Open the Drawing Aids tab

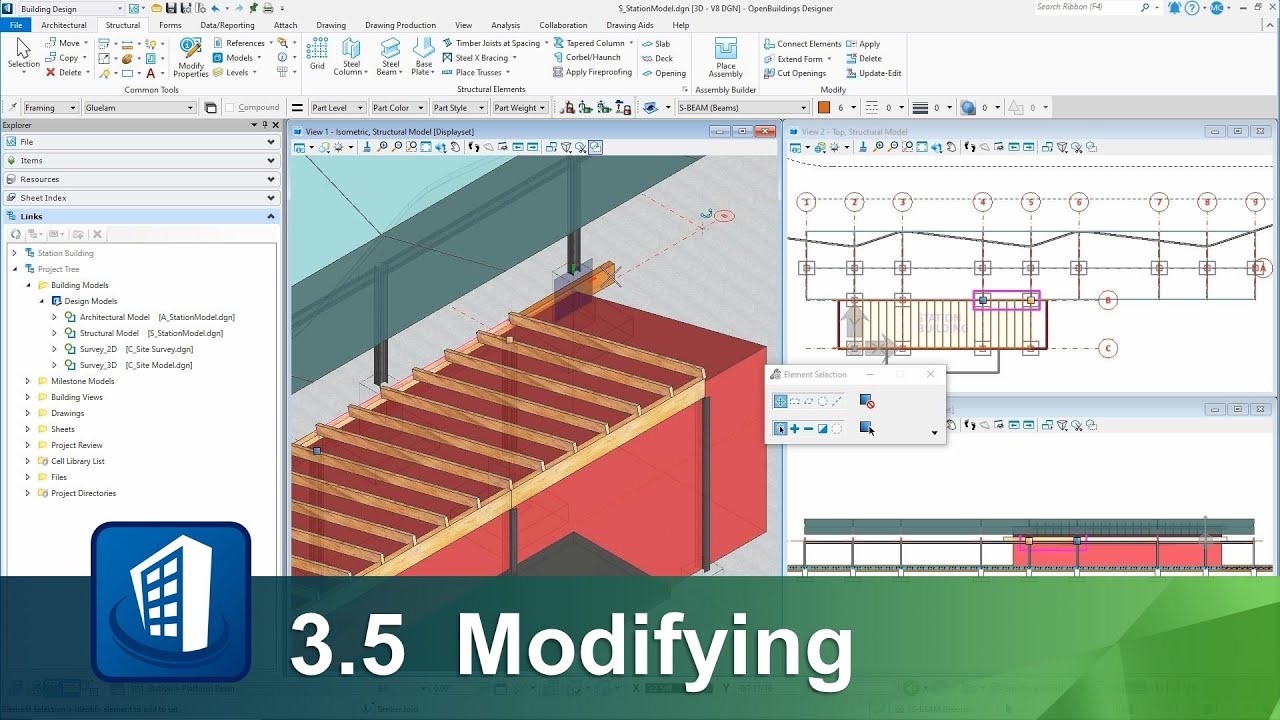(x=630, y=25)
